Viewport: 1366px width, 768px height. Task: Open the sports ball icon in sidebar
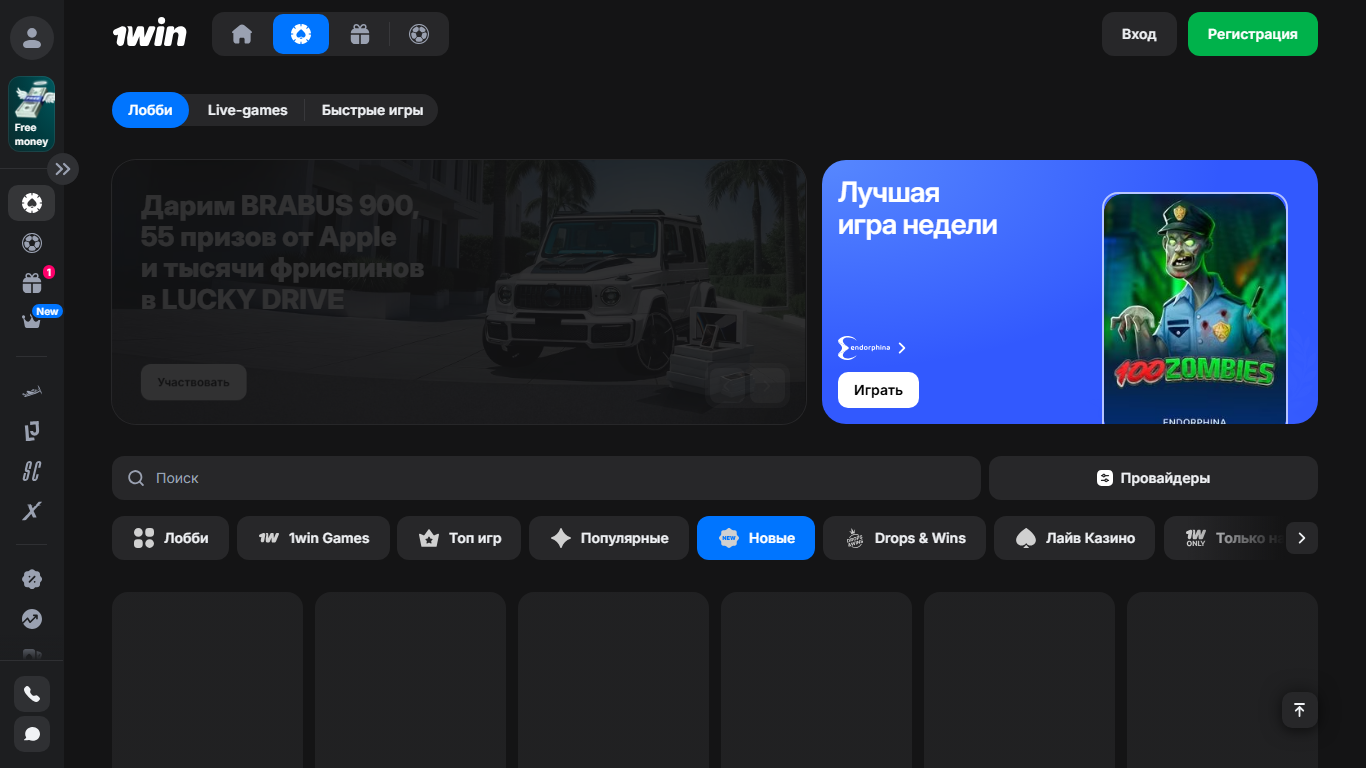pos(32,243)
